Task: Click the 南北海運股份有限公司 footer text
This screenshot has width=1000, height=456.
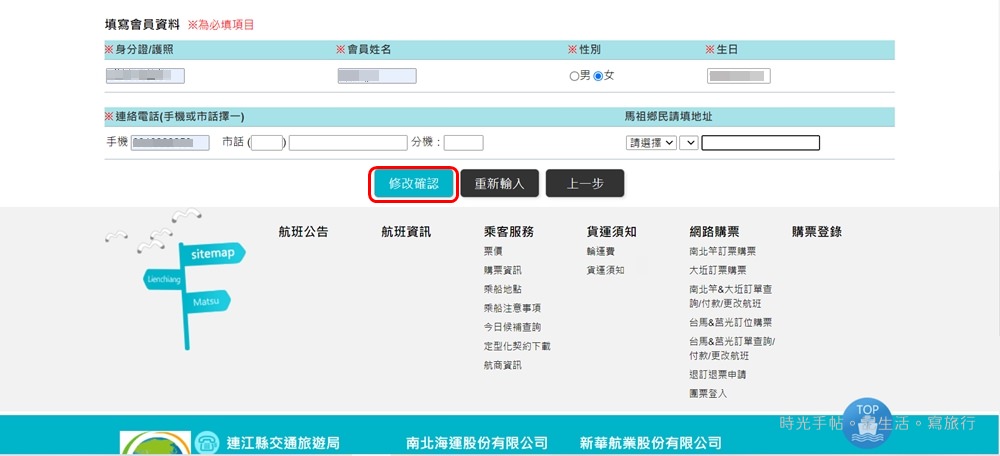Action: pos(477,443)
